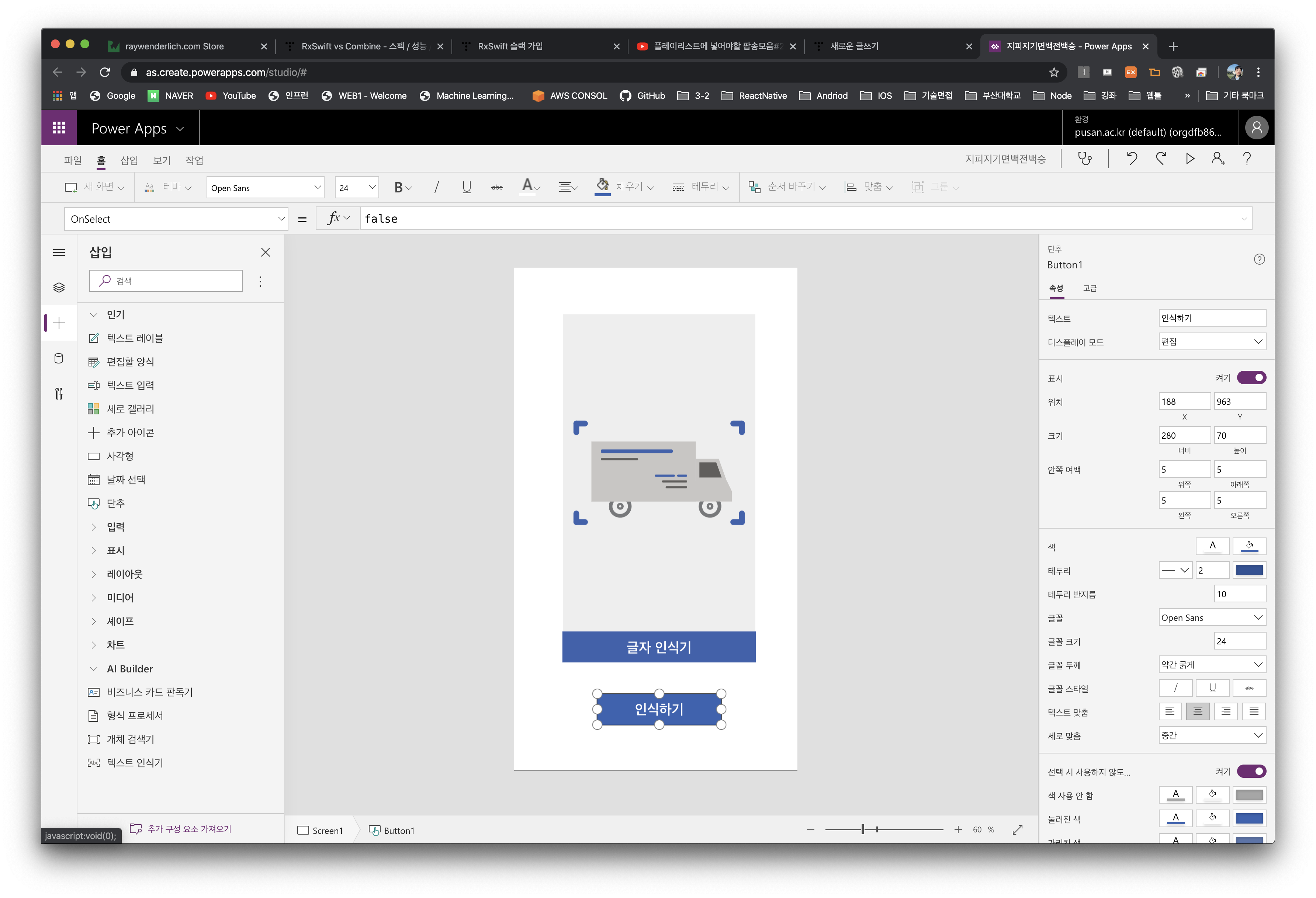Click the Preview app play icon
Image resolution: width=1316 pixels, height=898 pixels.
point(1190,159)
